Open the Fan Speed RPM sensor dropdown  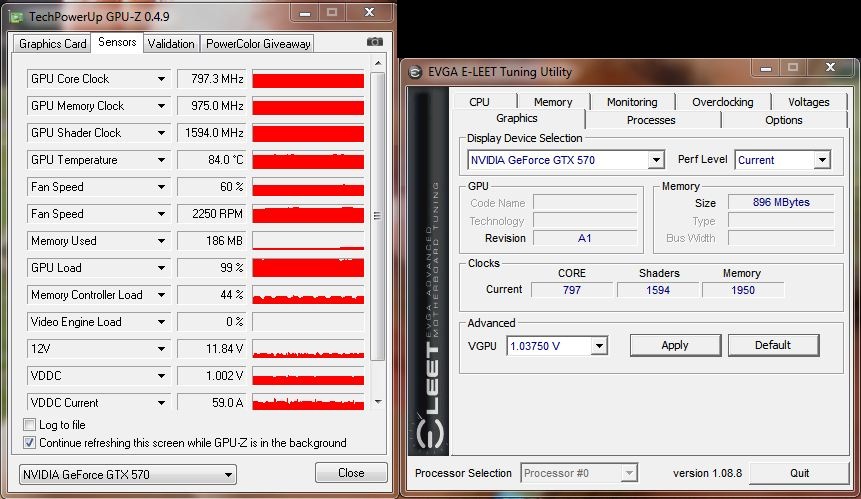[161, 214]
